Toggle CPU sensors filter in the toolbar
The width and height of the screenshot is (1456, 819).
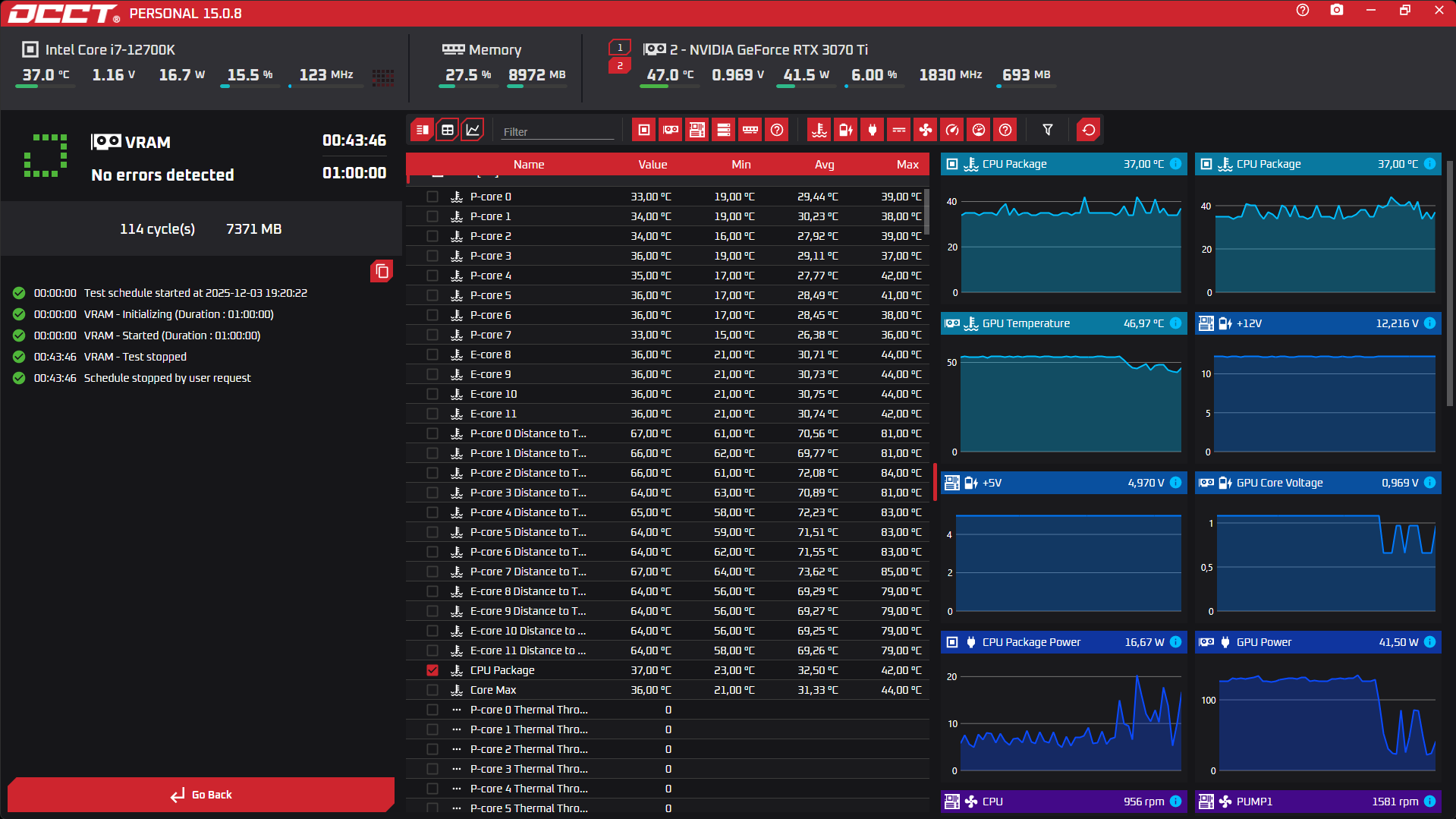click(643, 130)
